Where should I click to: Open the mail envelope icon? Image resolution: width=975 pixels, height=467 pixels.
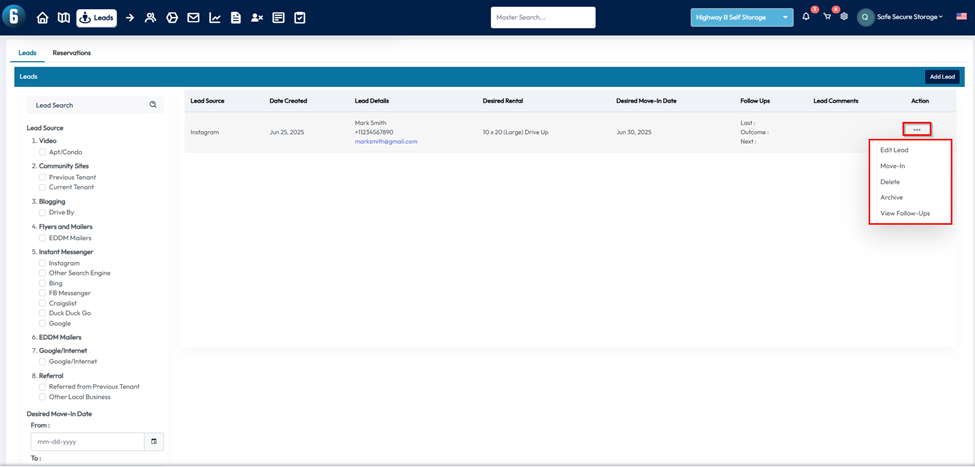193,18
